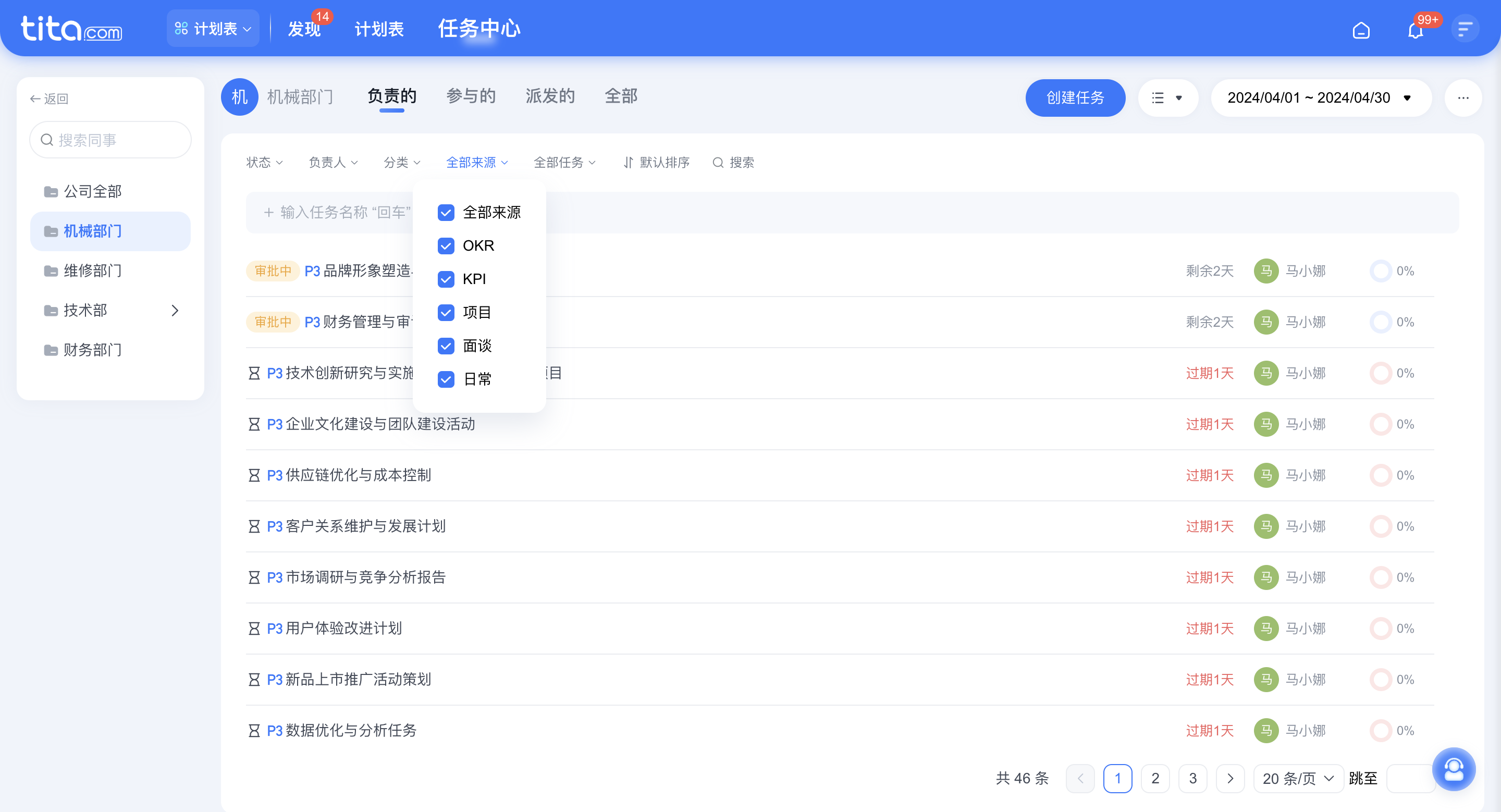Open the 计划表 app switcher dropdown
The width and height of the screenshot is (1501, 812).
[213, 29]
